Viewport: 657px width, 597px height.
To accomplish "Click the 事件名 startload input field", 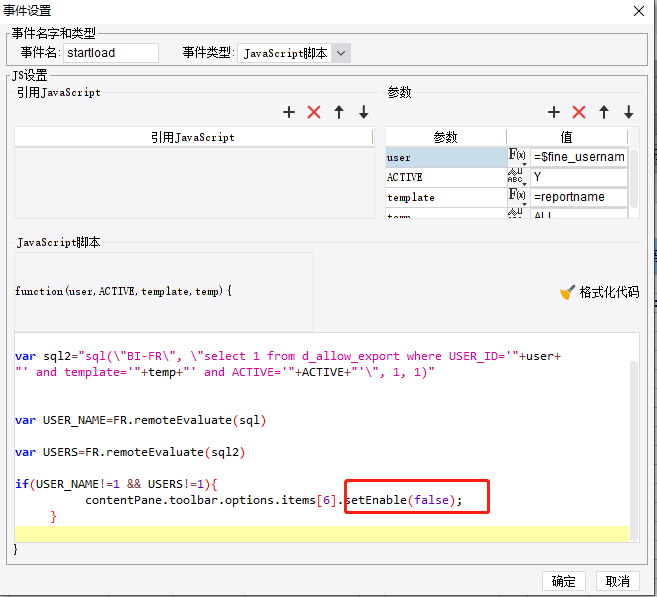I will (111, 53).
